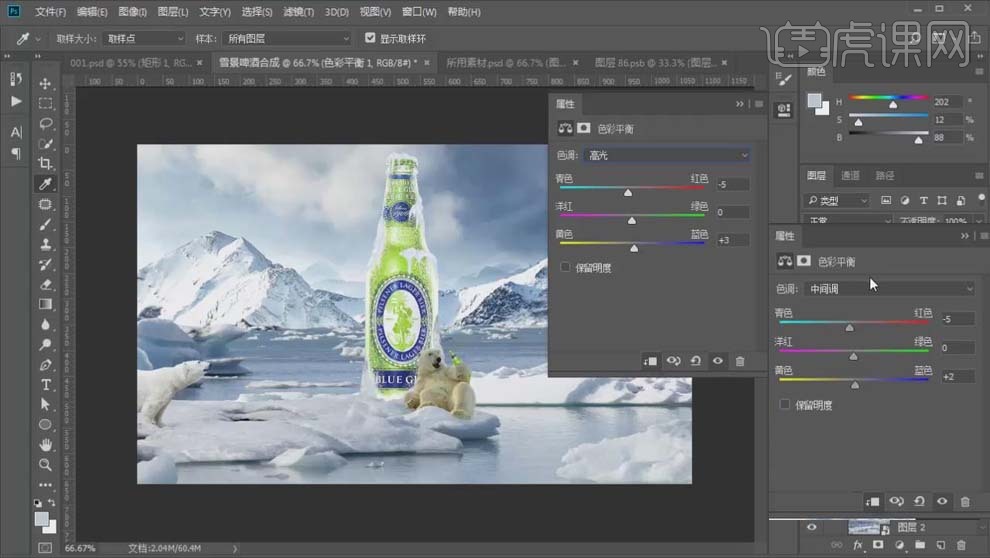Select the Eraser tool
Image resolution: width=990 pixels, height=558 pixels.
[46, 284]
